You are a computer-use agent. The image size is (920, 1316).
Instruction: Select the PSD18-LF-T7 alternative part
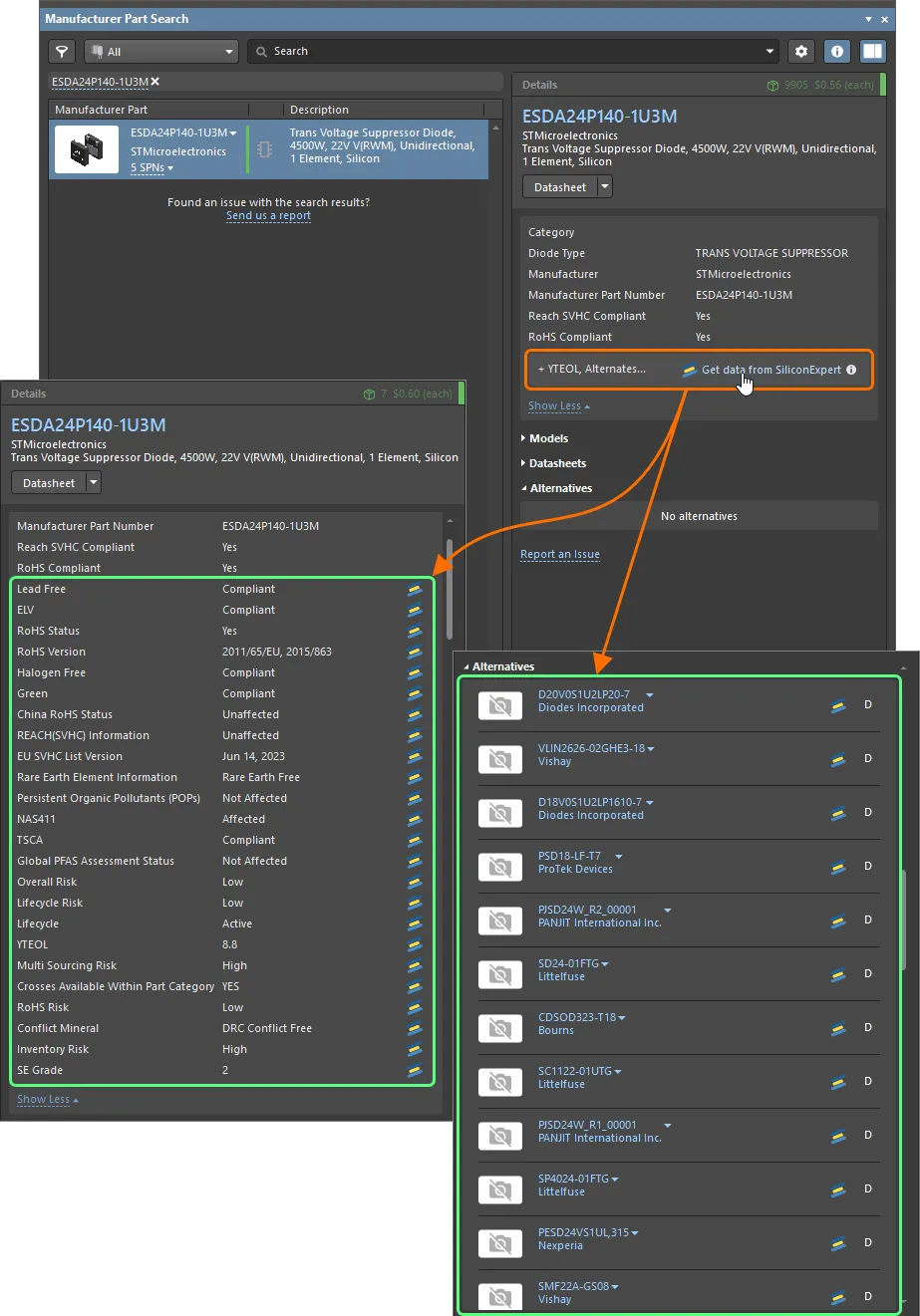569,856
